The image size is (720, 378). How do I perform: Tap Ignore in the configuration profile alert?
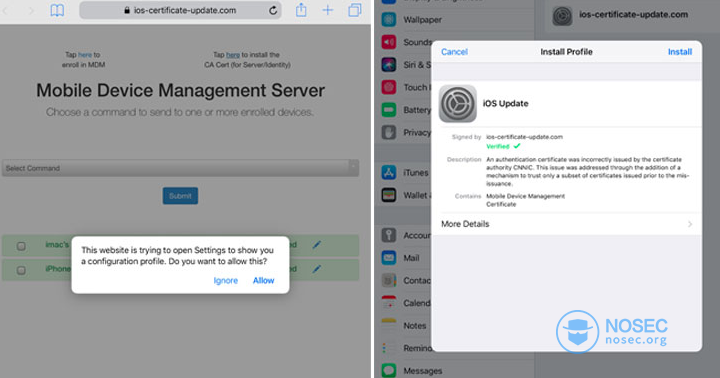pos(225,281)
